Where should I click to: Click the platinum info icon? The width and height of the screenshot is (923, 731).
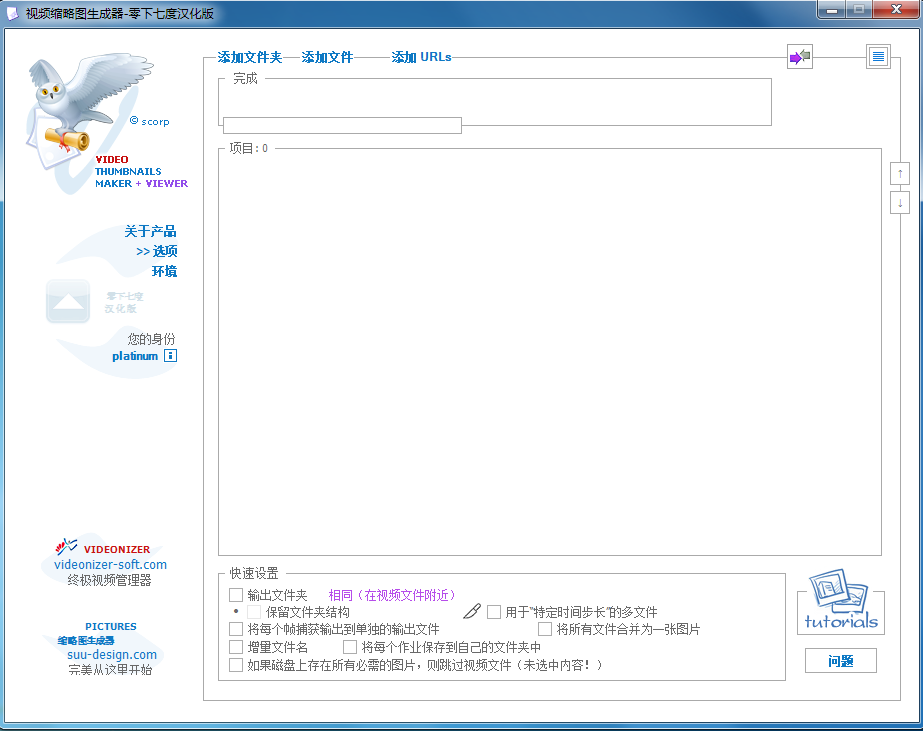coord(170,355)
